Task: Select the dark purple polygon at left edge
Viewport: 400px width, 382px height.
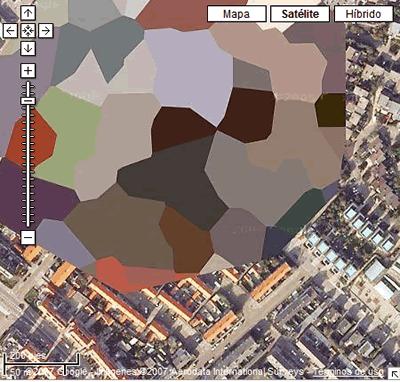Action: click(37, 197)
